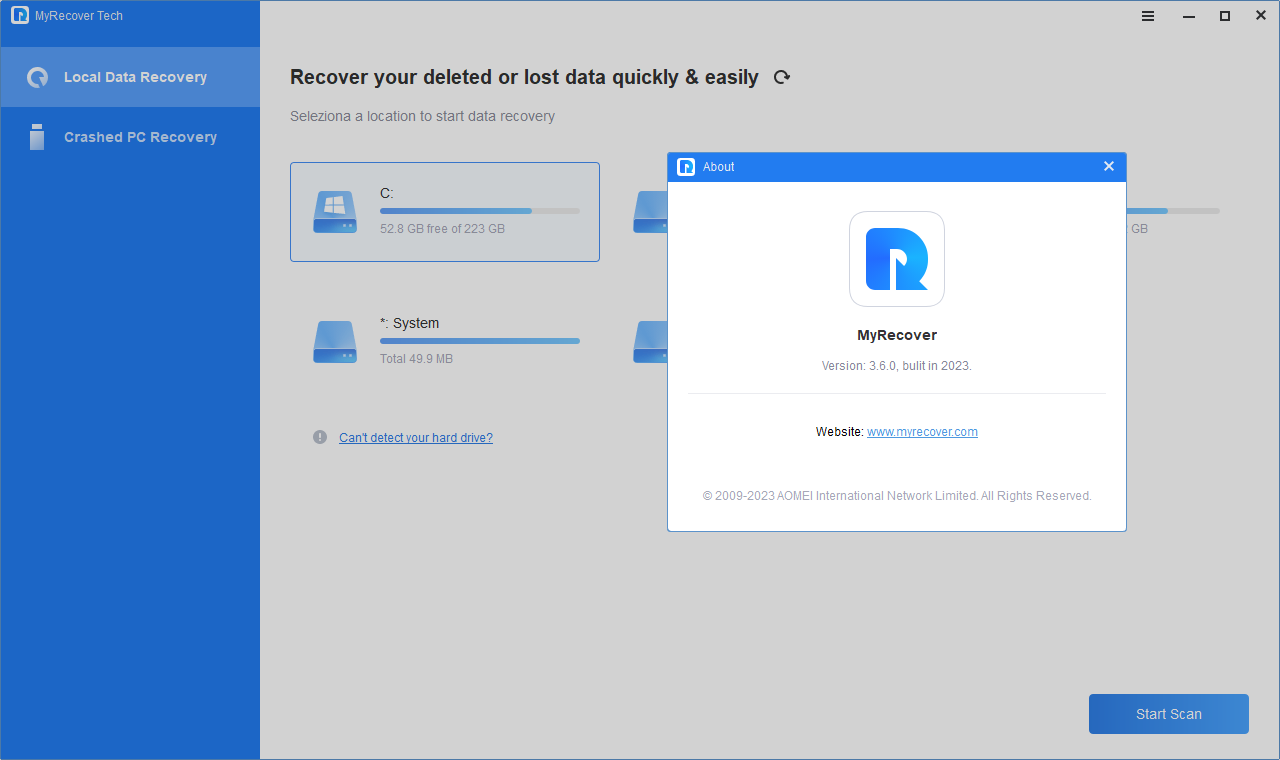This screenshot has width=1280, height=760.
Task: Click the drive usage bar on the far-right card
Action: 1173,211
